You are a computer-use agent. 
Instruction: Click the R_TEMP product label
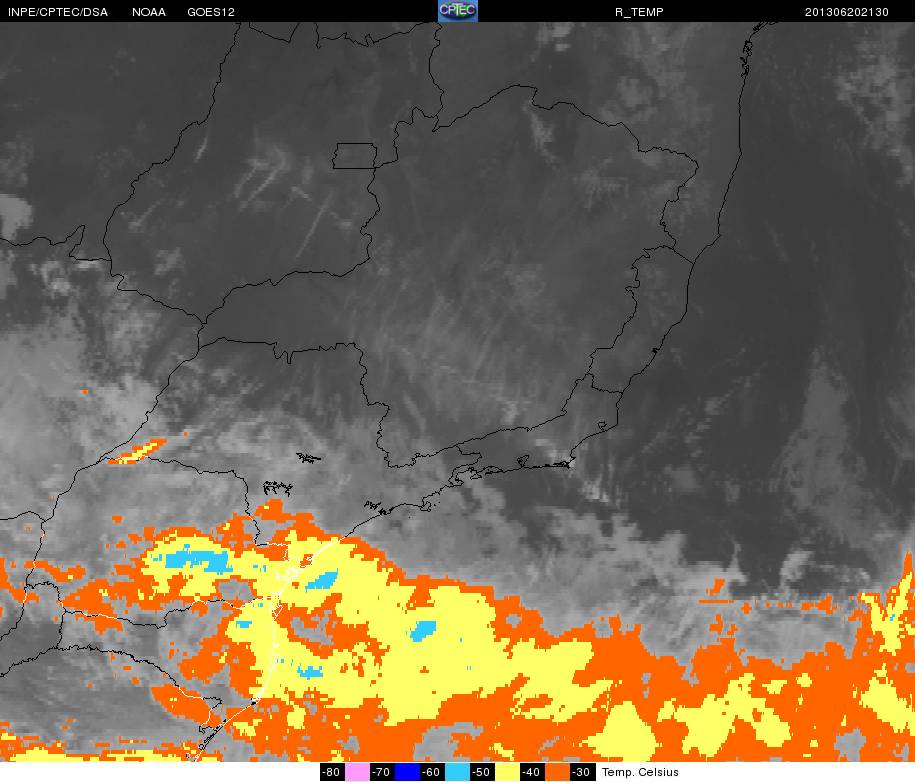pyautogui.click(x=639, y=12)
